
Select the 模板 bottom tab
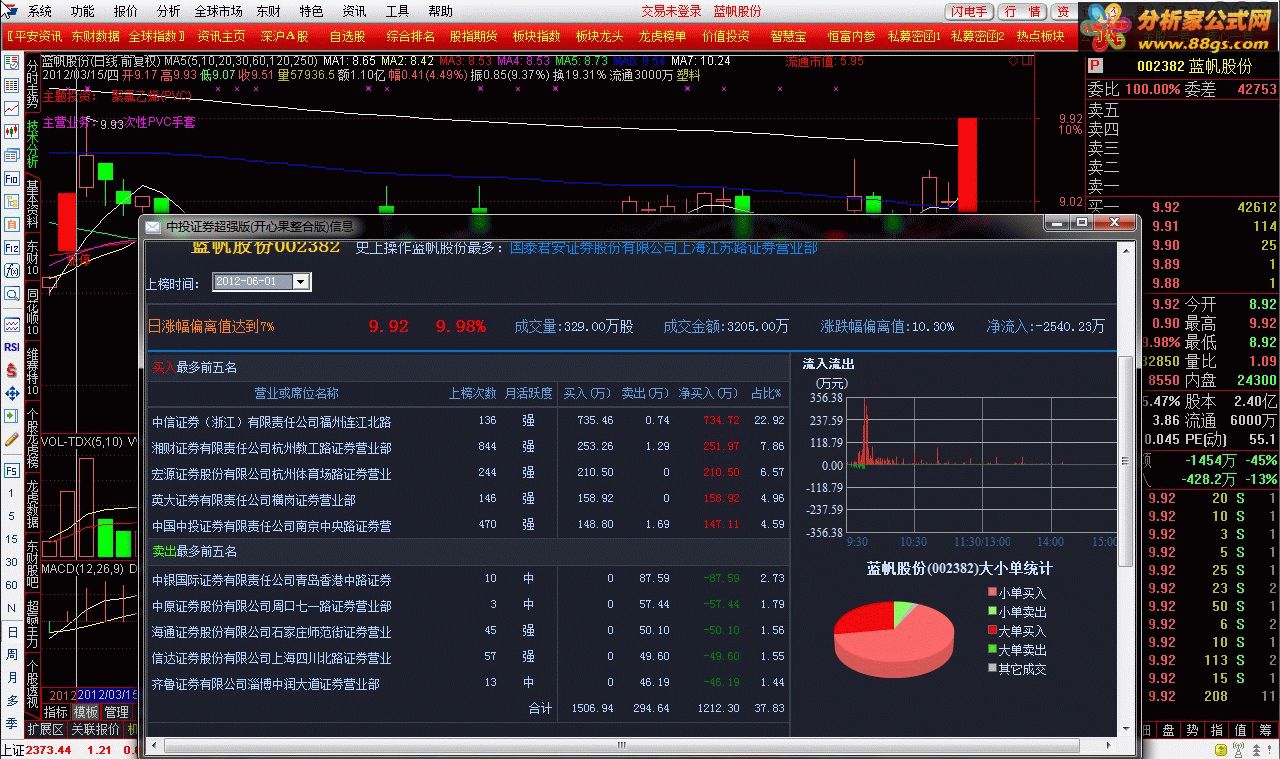(86, 712)
